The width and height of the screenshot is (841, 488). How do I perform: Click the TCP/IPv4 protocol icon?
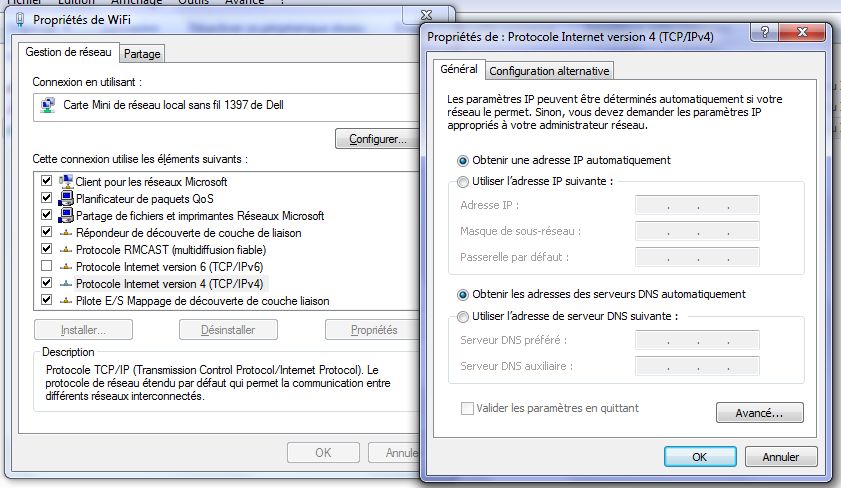[x=65, y=284]
